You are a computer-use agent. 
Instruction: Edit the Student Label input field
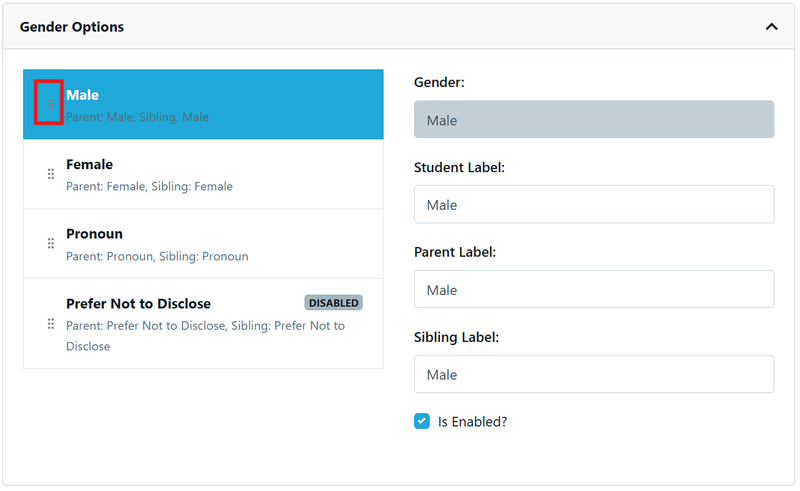(594, 204)
